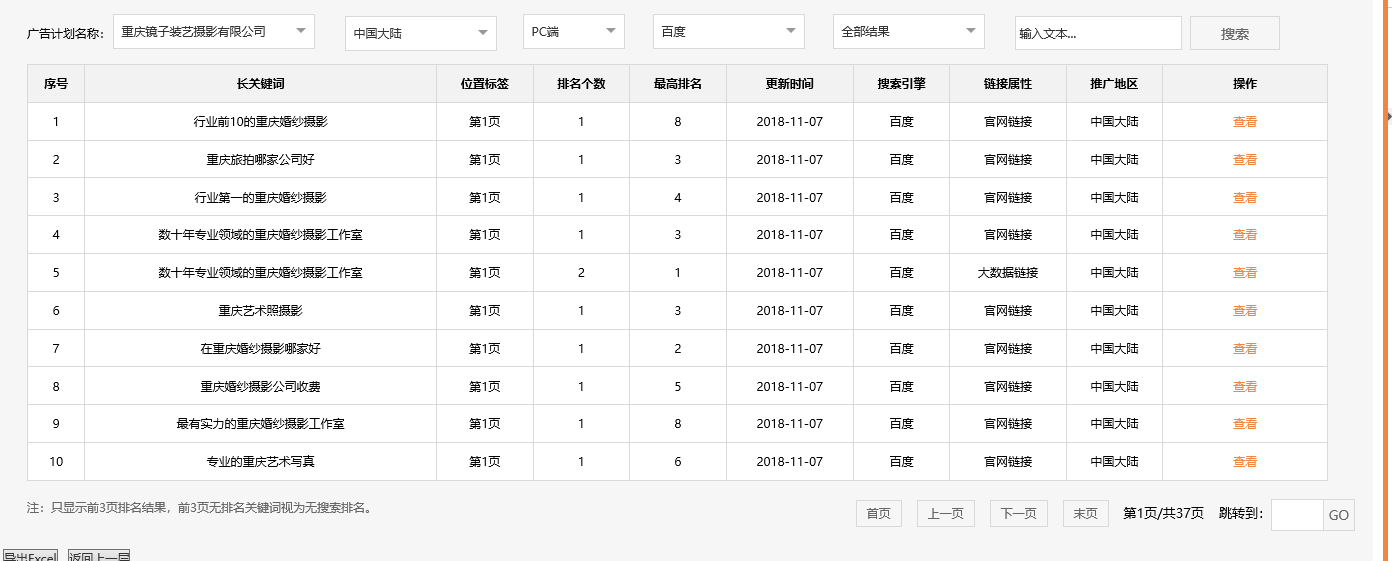Select keyword 重庆旅拍哪家公司好
This screenshot has height=561, width=1392.
click(261, 160)
